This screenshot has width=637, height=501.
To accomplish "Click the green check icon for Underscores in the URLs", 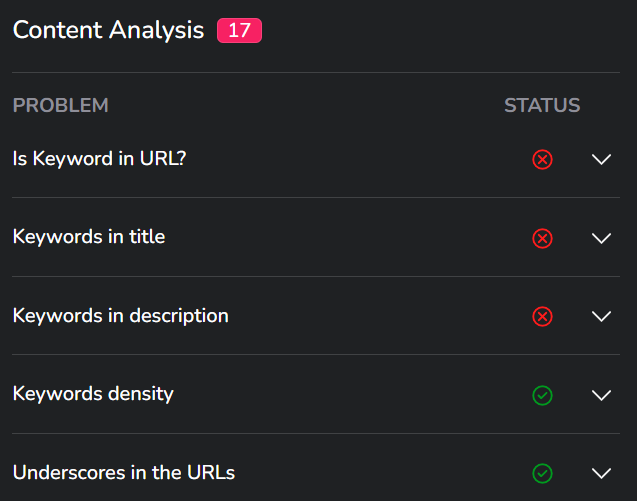I will [542, 473].
